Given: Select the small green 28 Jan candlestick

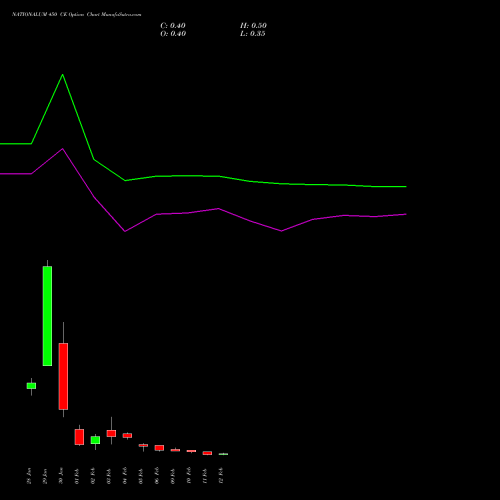Looking at the screenshot, I should [x=31, y=386].
